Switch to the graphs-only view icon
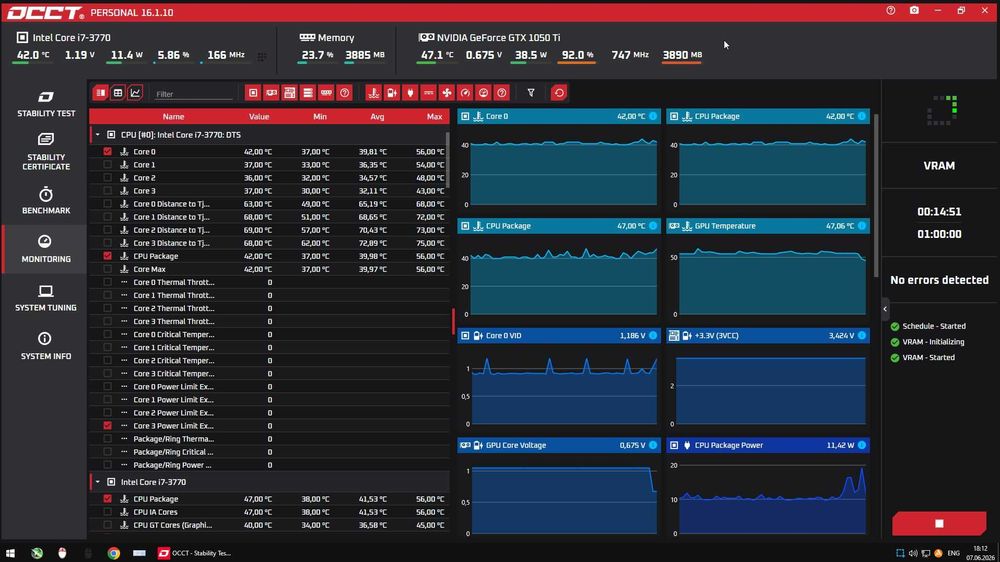Image resolution: width=1000 pixels, height=562 pixels. tap(135, 93)
